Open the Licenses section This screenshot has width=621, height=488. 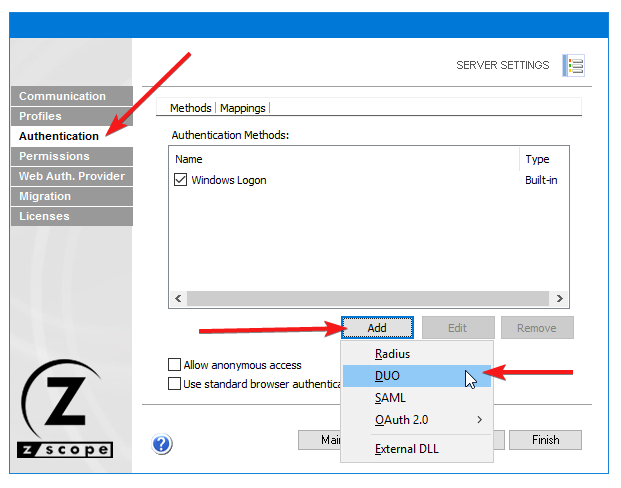[72, 216]
